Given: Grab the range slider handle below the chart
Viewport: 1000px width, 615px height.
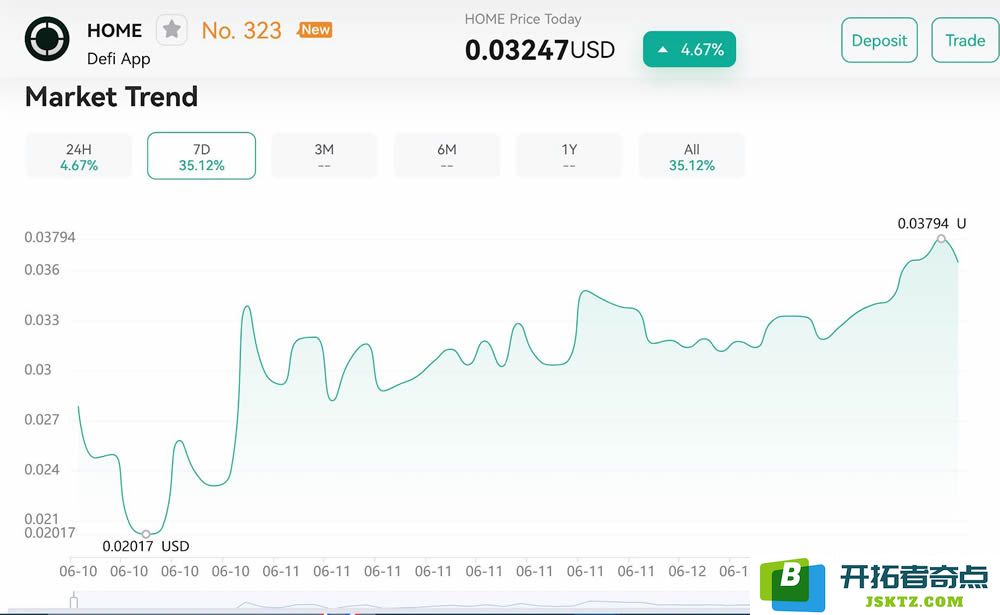Looking at the screenshot, I should [74, 600].
